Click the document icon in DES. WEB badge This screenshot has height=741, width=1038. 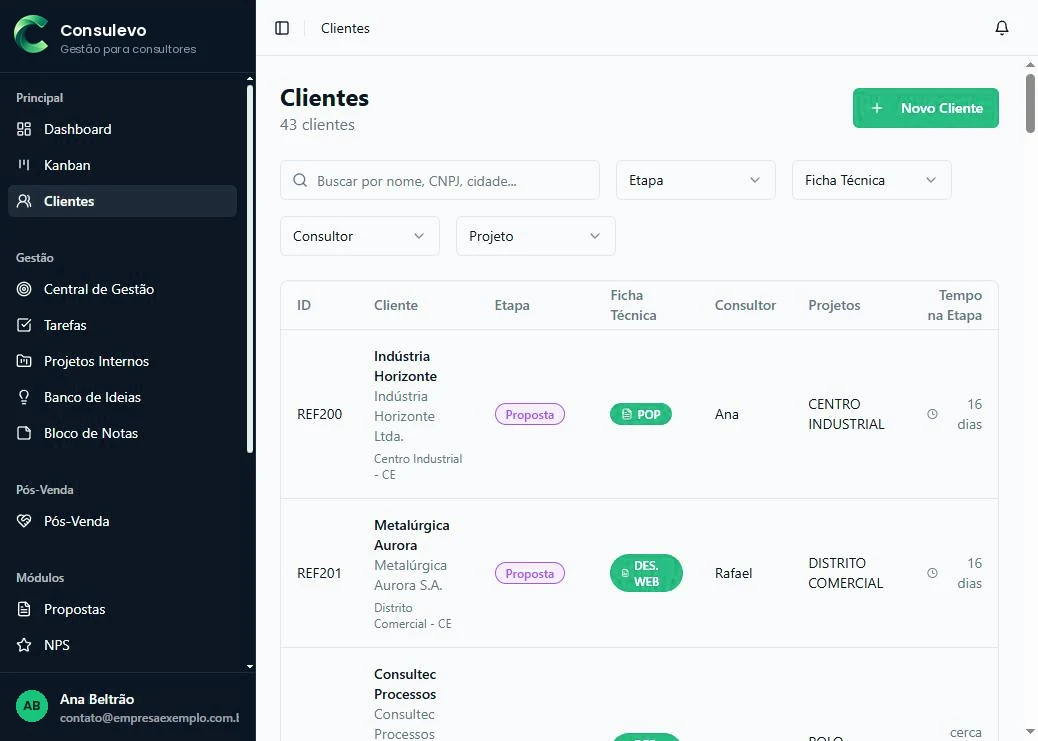[625, 573]
